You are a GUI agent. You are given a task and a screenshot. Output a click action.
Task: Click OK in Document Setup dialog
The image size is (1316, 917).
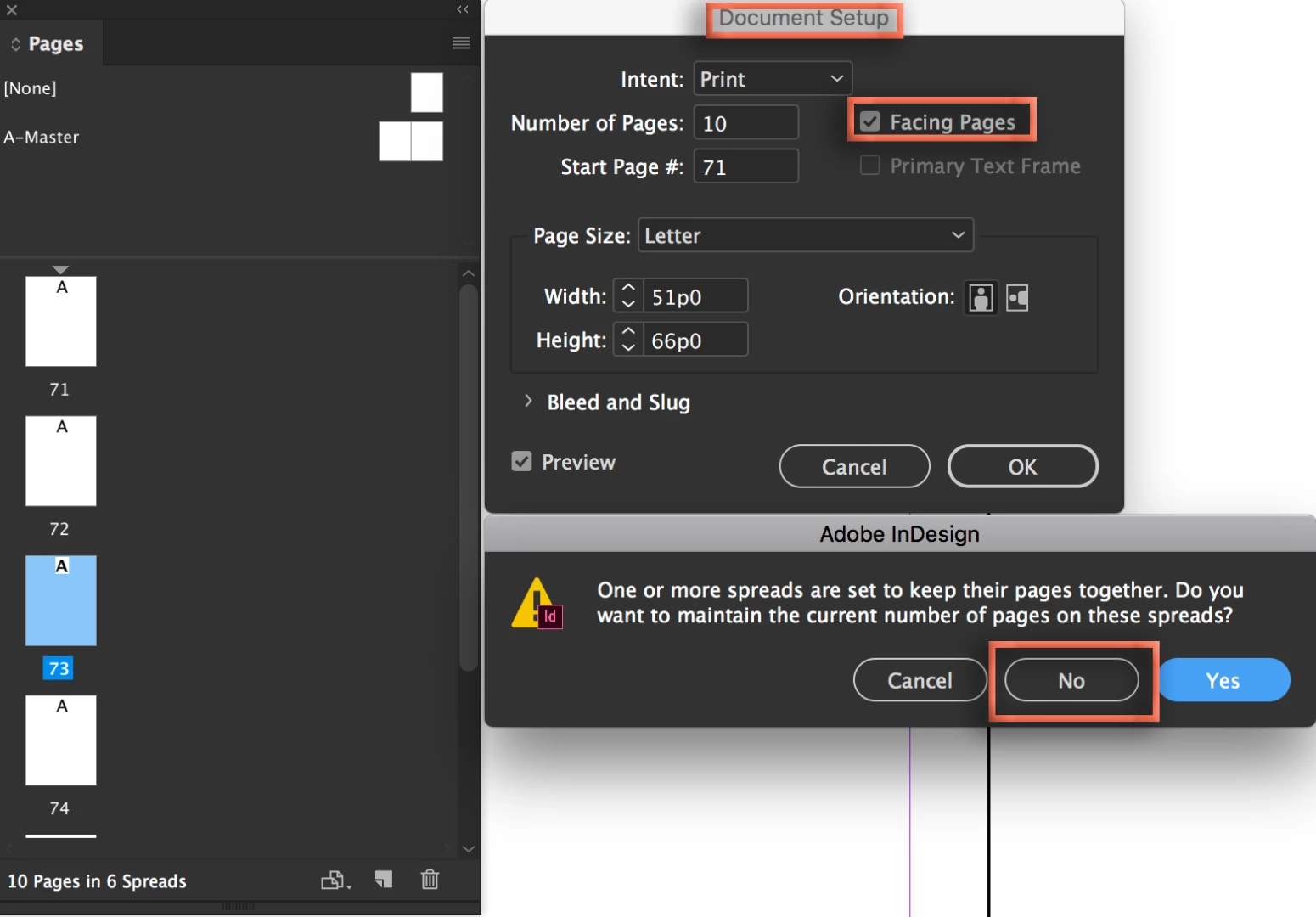tap(1022, 466)
